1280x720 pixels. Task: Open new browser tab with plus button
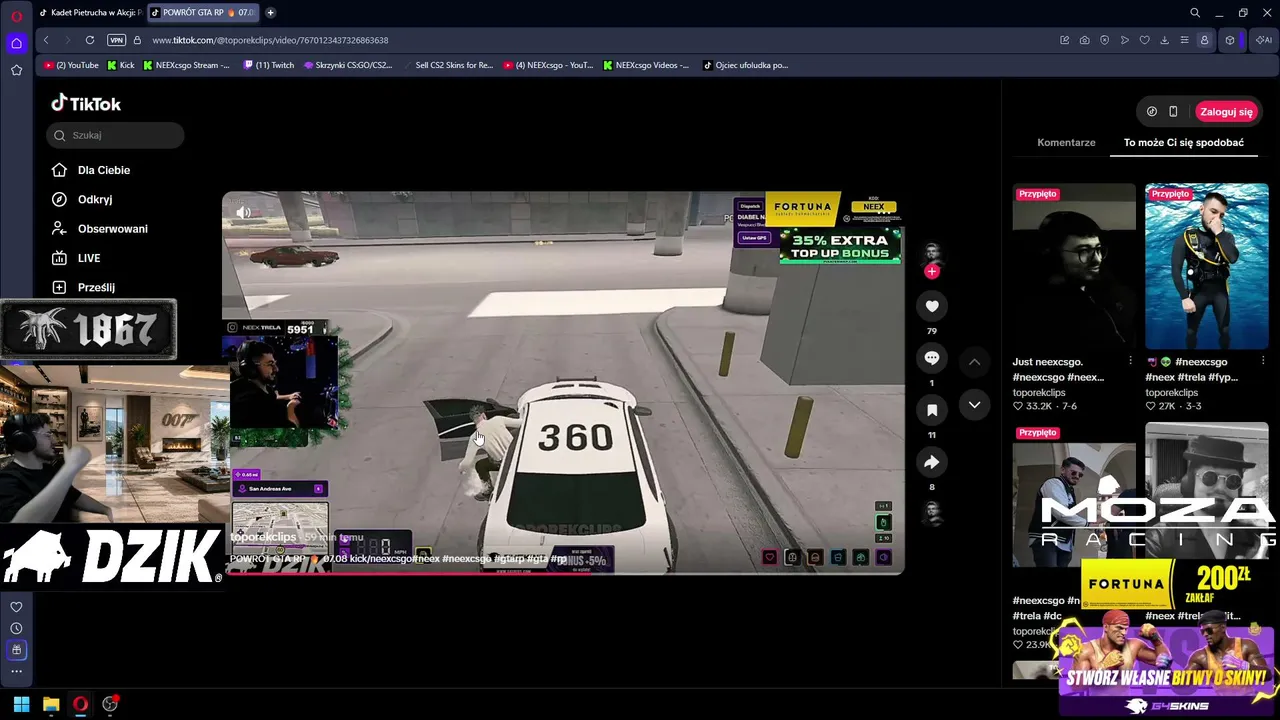click(270, 13)
